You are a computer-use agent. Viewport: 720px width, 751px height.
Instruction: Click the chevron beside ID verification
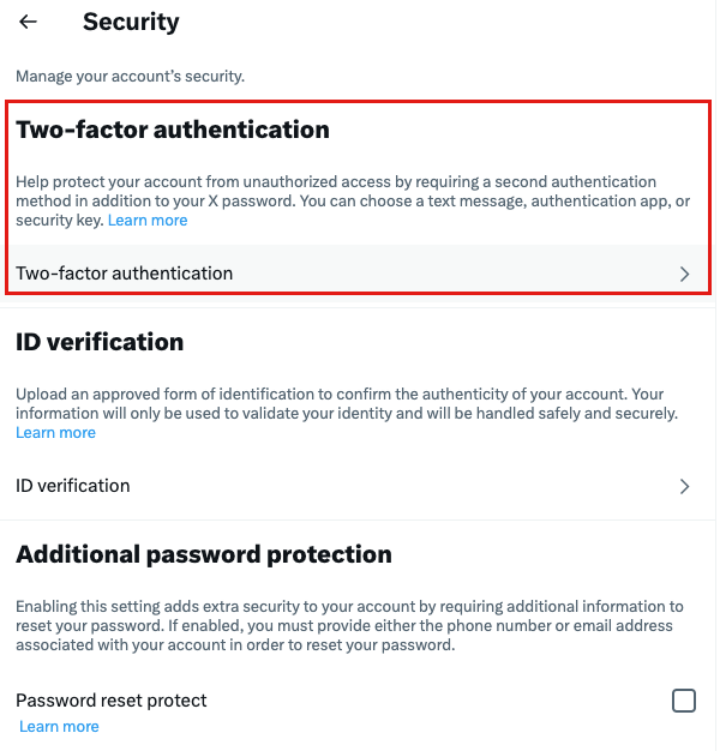pos(685,487)
